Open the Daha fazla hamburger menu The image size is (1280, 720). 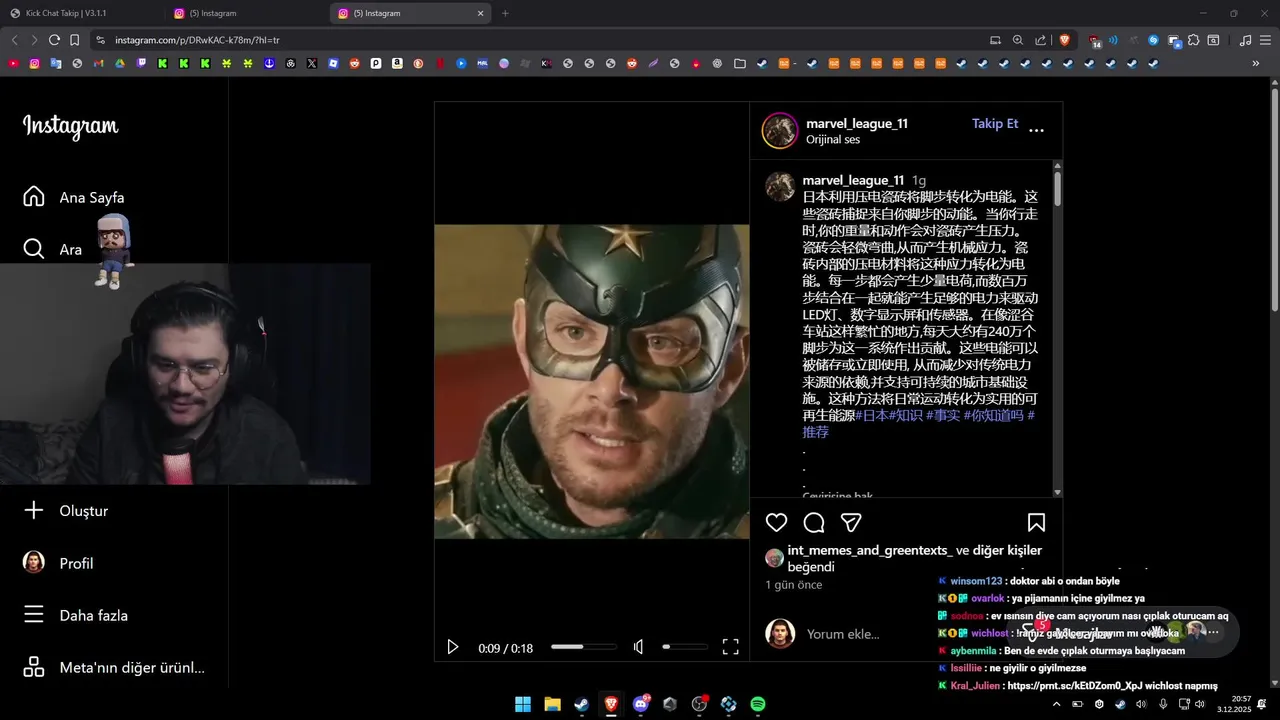point(34,615)
